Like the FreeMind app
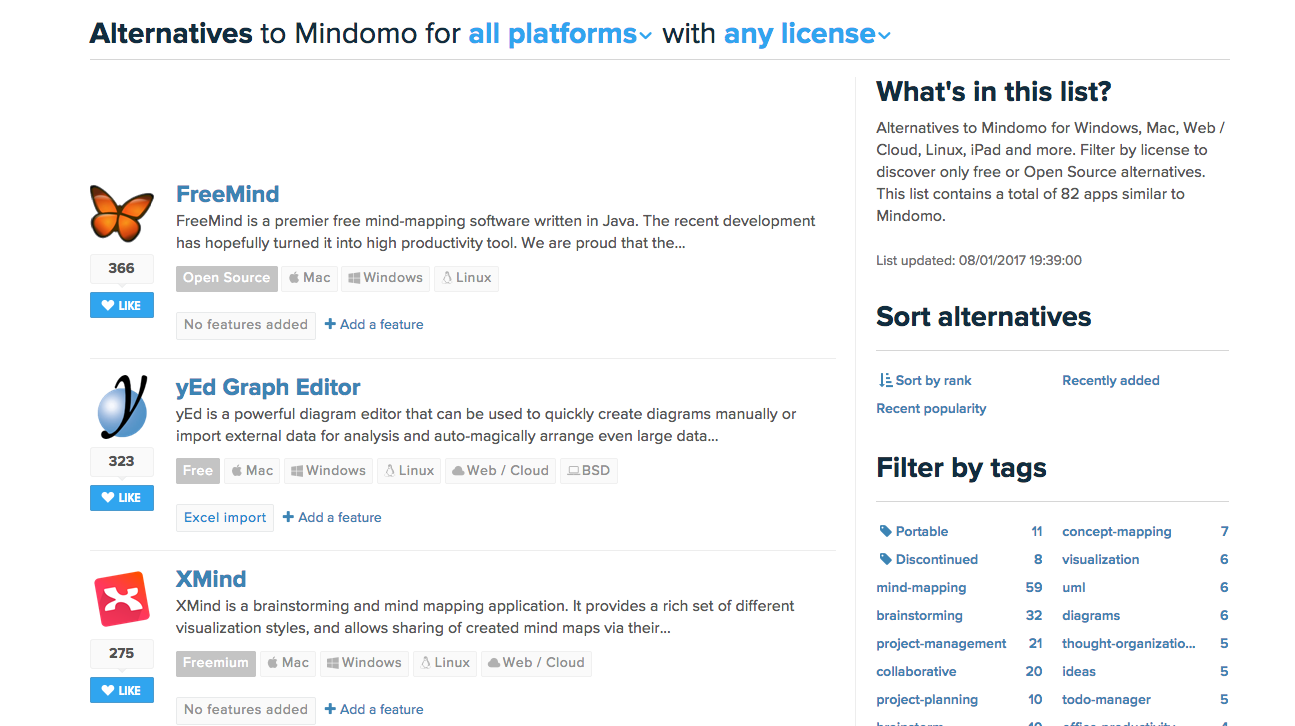Screen dimensions: 1295x726 (x=121, y=306)
